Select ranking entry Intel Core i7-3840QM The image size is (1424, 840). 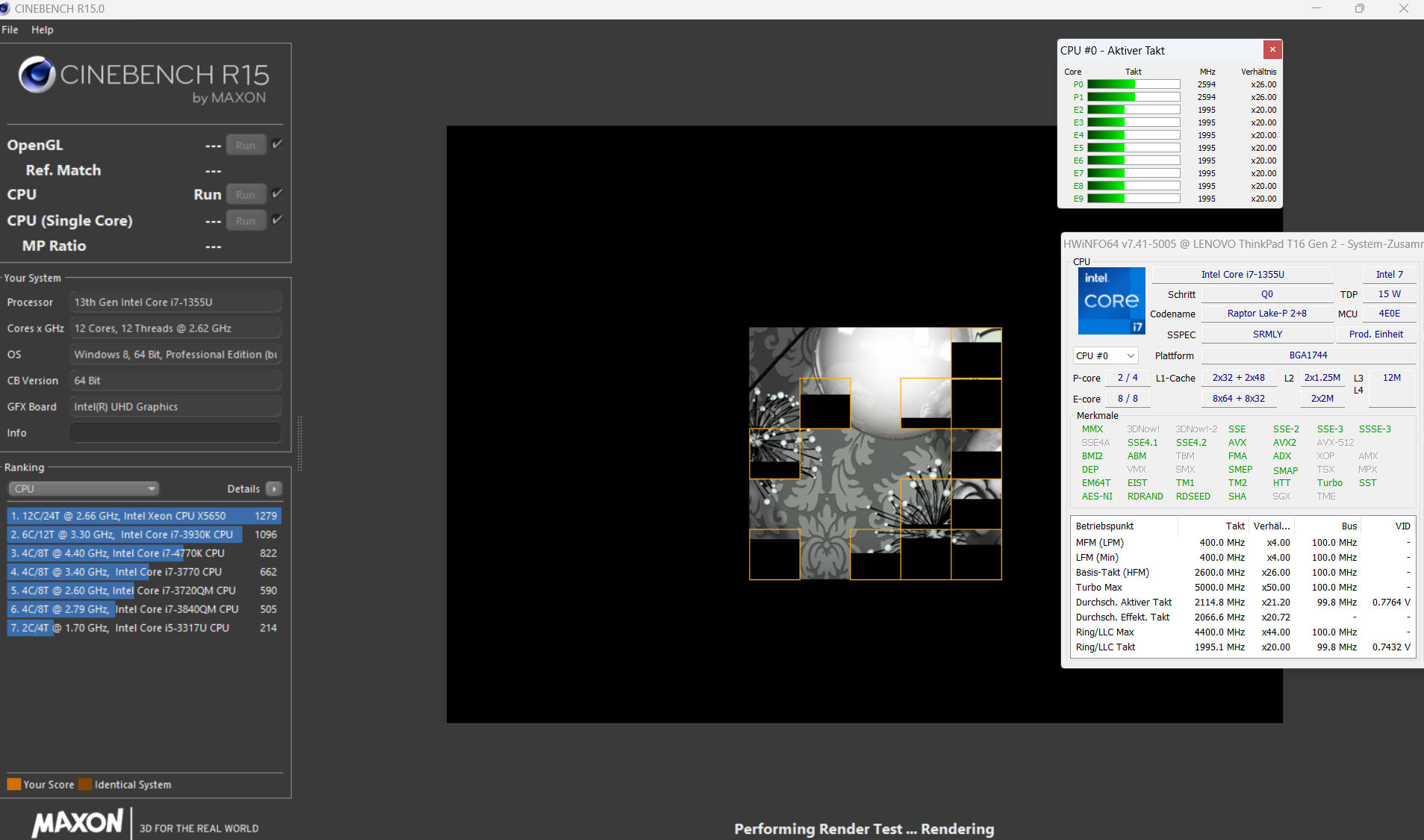tap(144, 609)
